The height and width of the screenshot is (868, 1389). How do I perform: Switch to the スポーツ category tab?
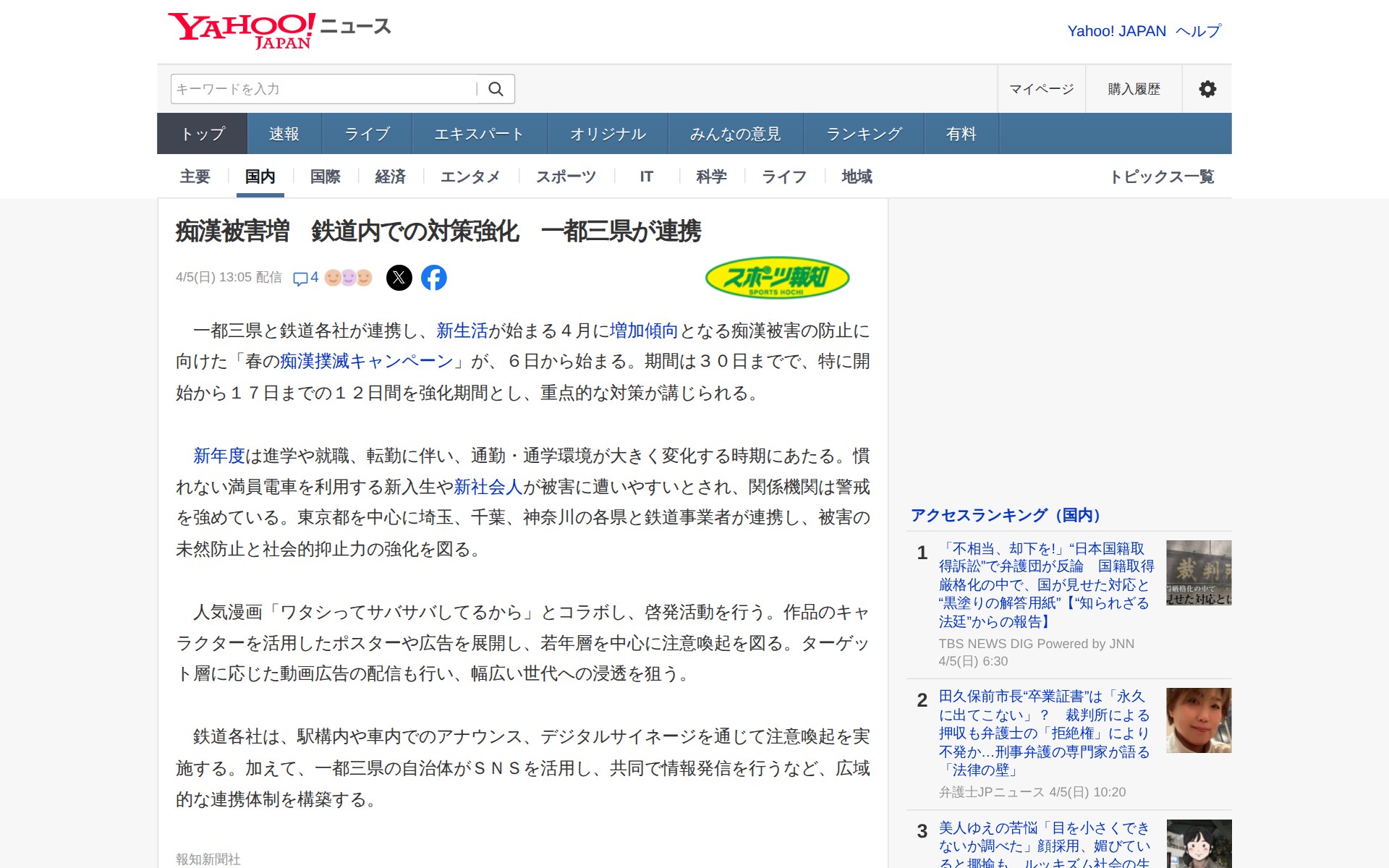(x=566, y=176)
